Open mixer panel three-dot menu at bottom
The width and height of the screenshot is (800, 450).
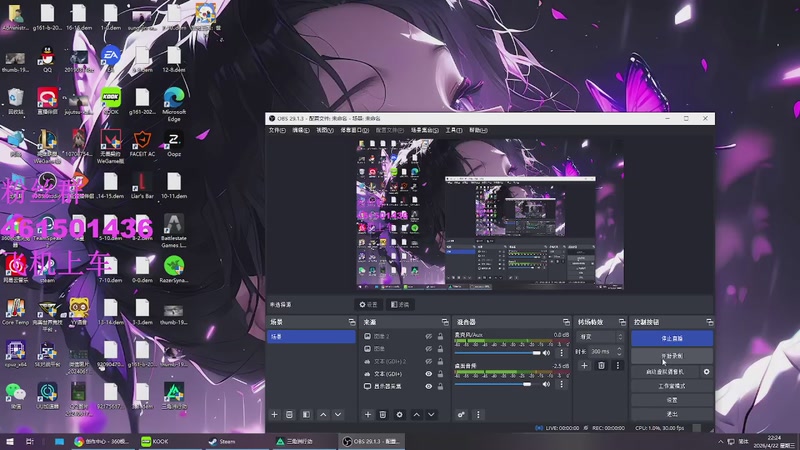[x=478, y=415]
